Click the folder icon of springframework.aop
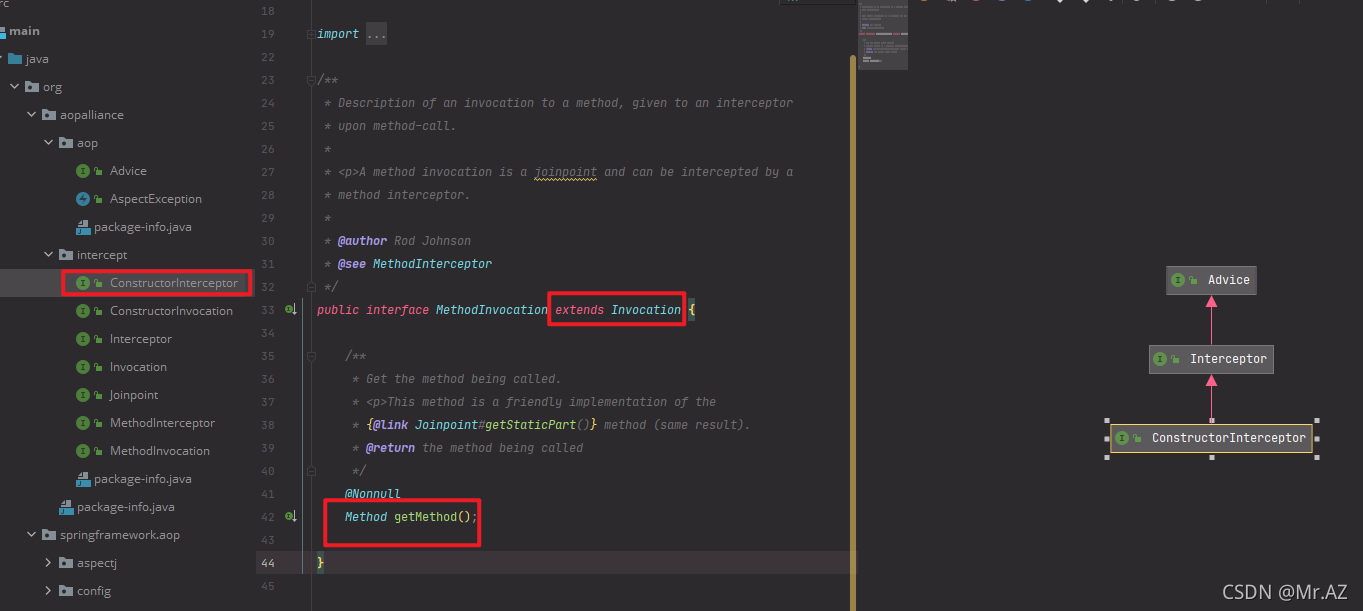The width and height of the screenshot is (1363, 611). click(49, 535)
